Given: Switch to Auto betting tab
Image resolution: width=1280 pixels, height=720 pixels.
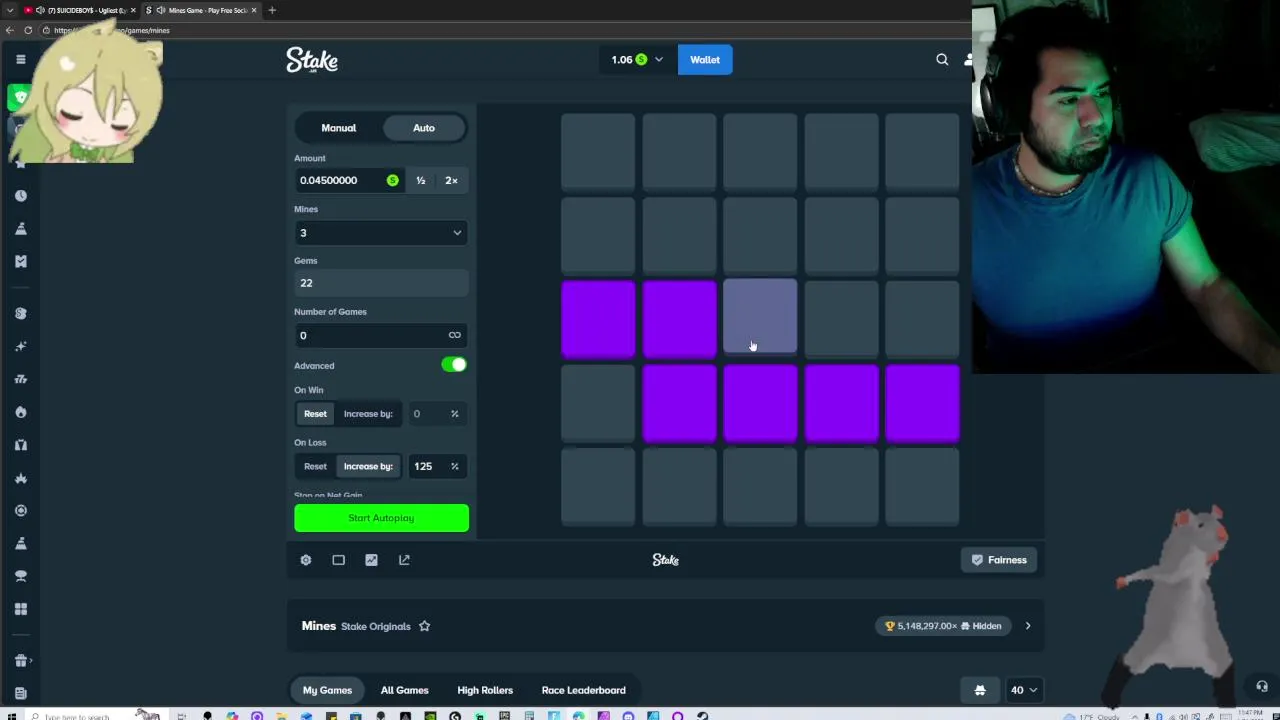Looking at the screenshot, I should [x=424, y=128].
